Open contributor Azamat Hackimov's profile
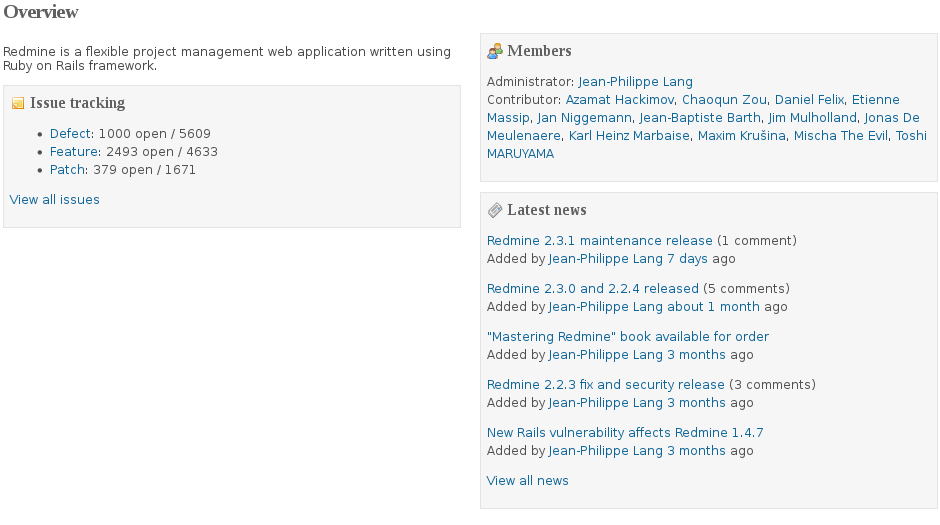Screen dimensions: 940x525 coord(620,100)
